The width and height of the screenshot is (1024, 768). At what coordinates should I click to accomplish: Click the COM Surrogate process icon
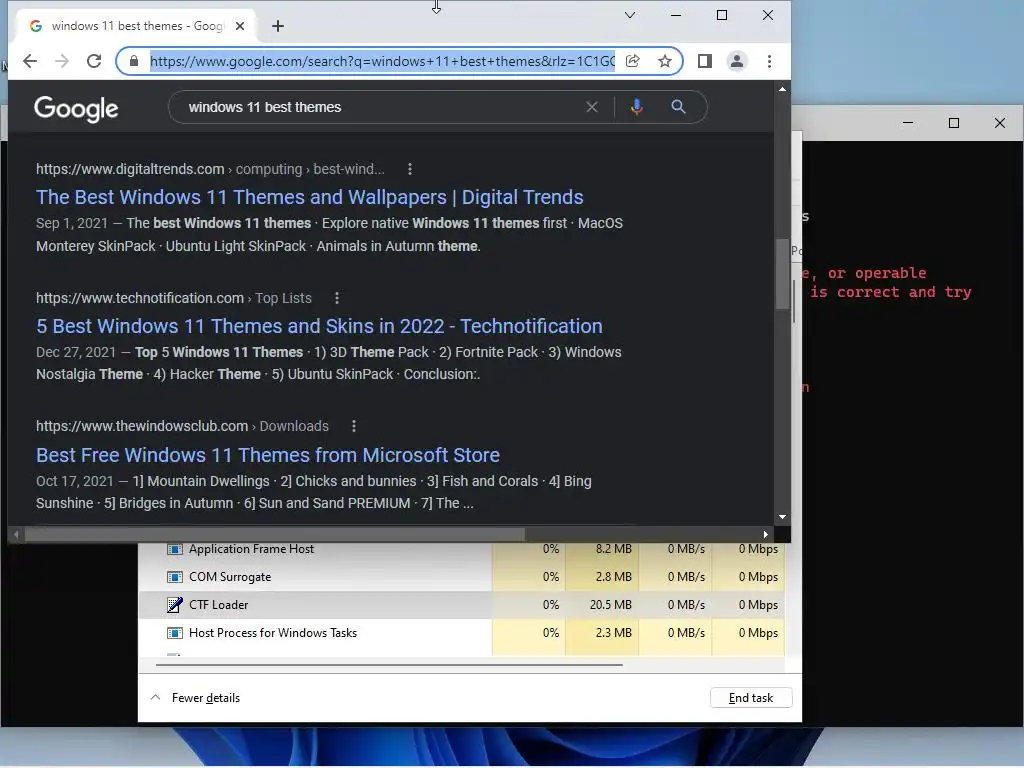point(174,577)
